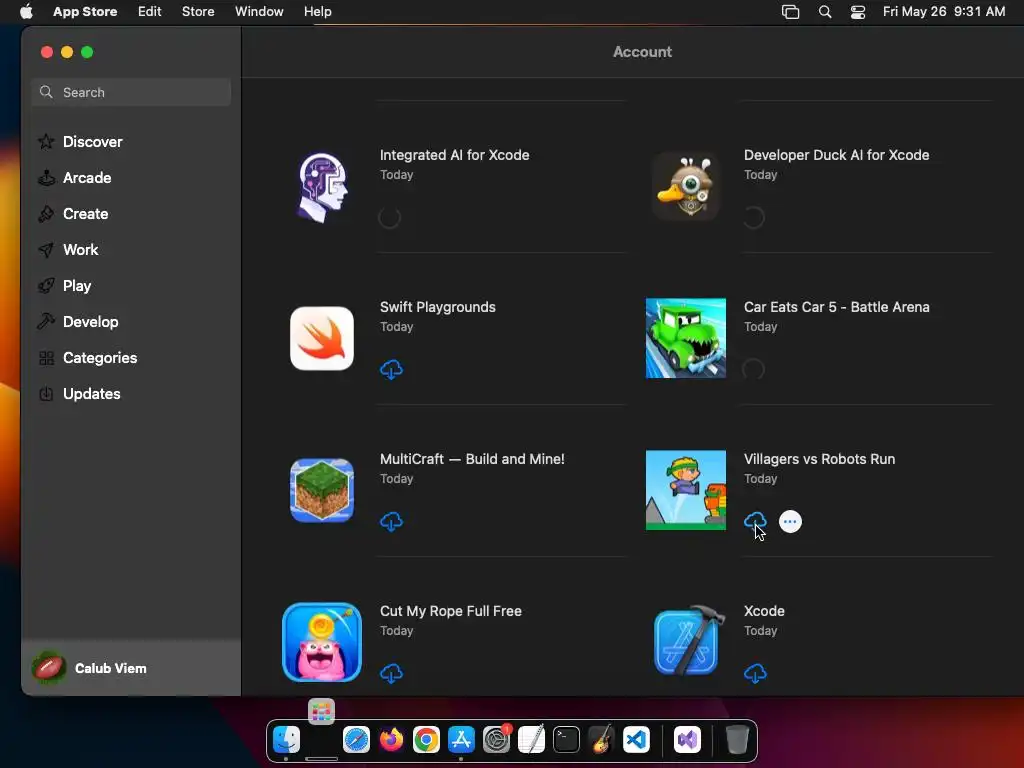
Task: Open TextEdit from the Dock
Action: coord(532,739)
